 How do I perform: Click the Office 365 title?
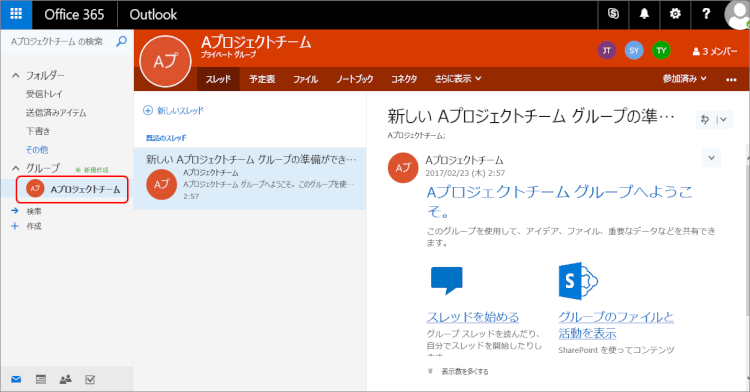tap(74, 14)
